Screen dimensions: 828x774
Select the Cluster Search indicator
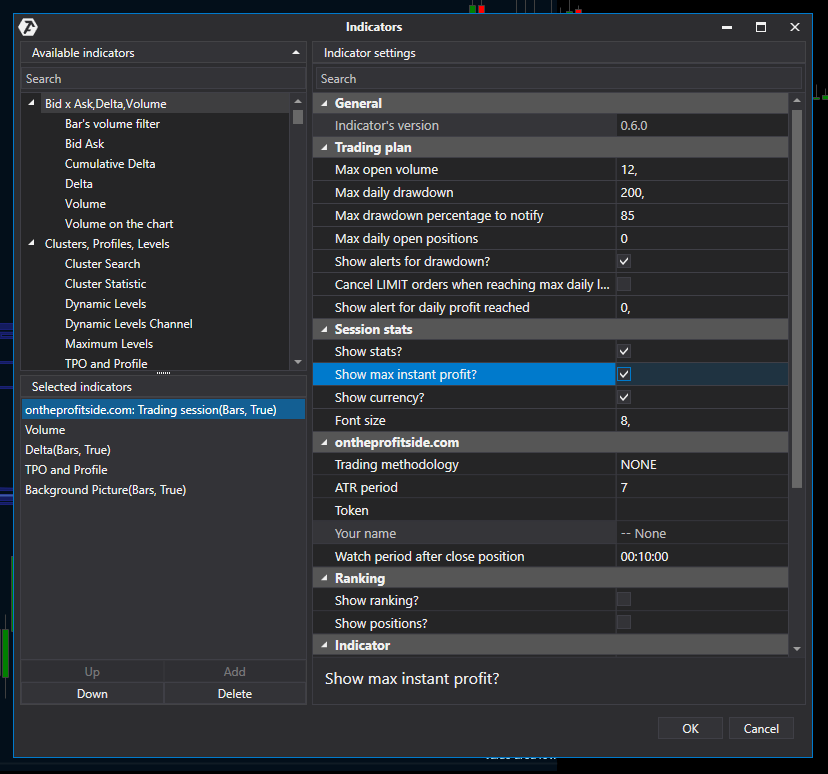click(x=102, y=264)
